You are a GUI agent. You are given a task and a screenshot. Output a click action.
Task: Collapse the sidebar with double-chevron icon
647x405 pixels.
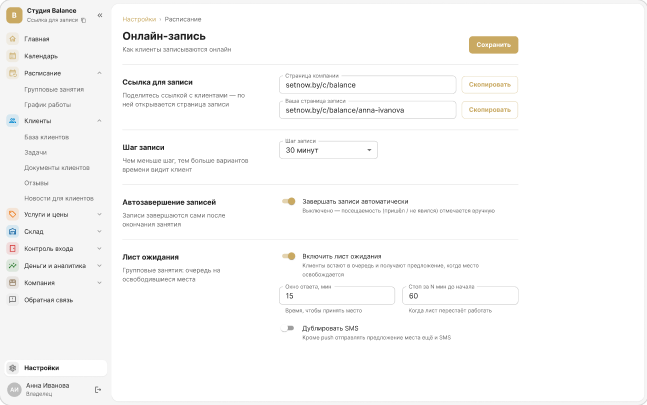[x=100, y=15]
